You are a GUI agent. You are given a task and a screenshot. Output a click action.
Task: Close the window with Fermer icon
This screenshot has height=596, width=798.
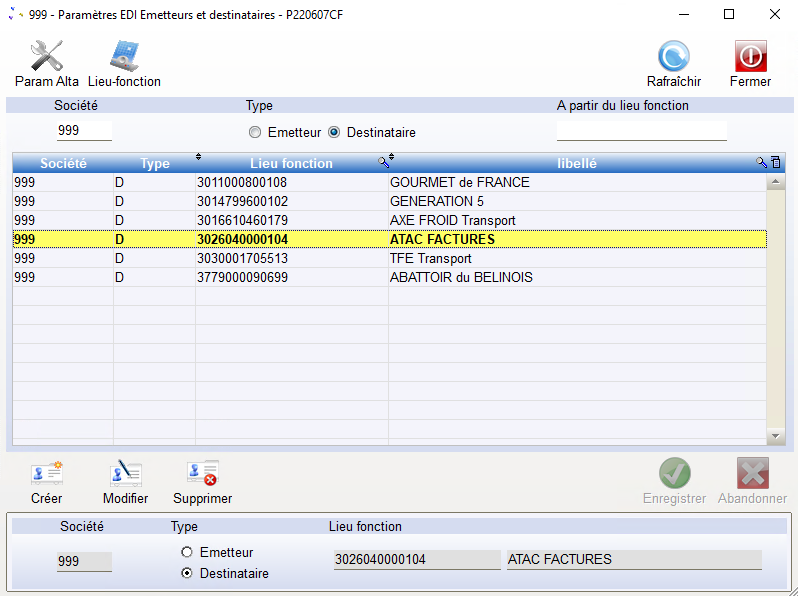click(x=750, y=57)
